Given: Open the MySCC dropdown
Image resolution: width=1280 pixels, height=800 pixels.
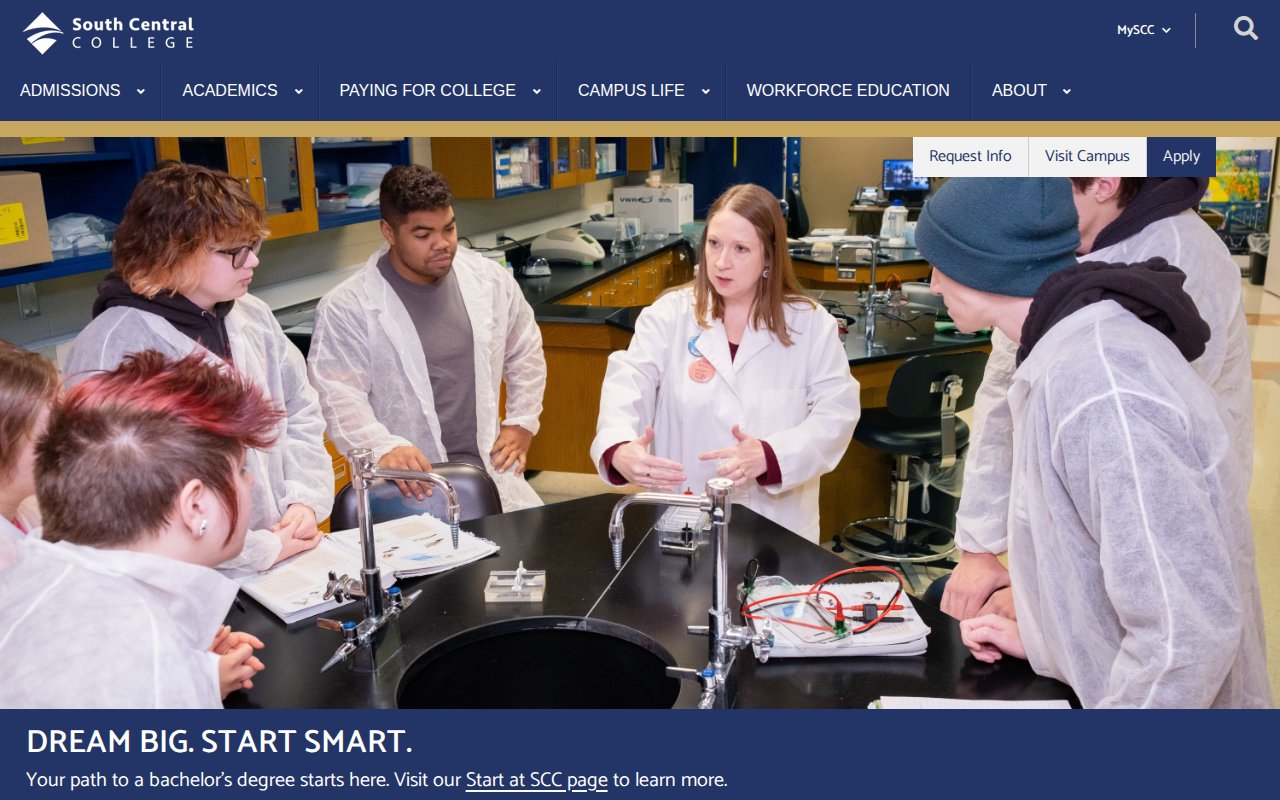Looking at the screenshot, I should coord(1144,30).
